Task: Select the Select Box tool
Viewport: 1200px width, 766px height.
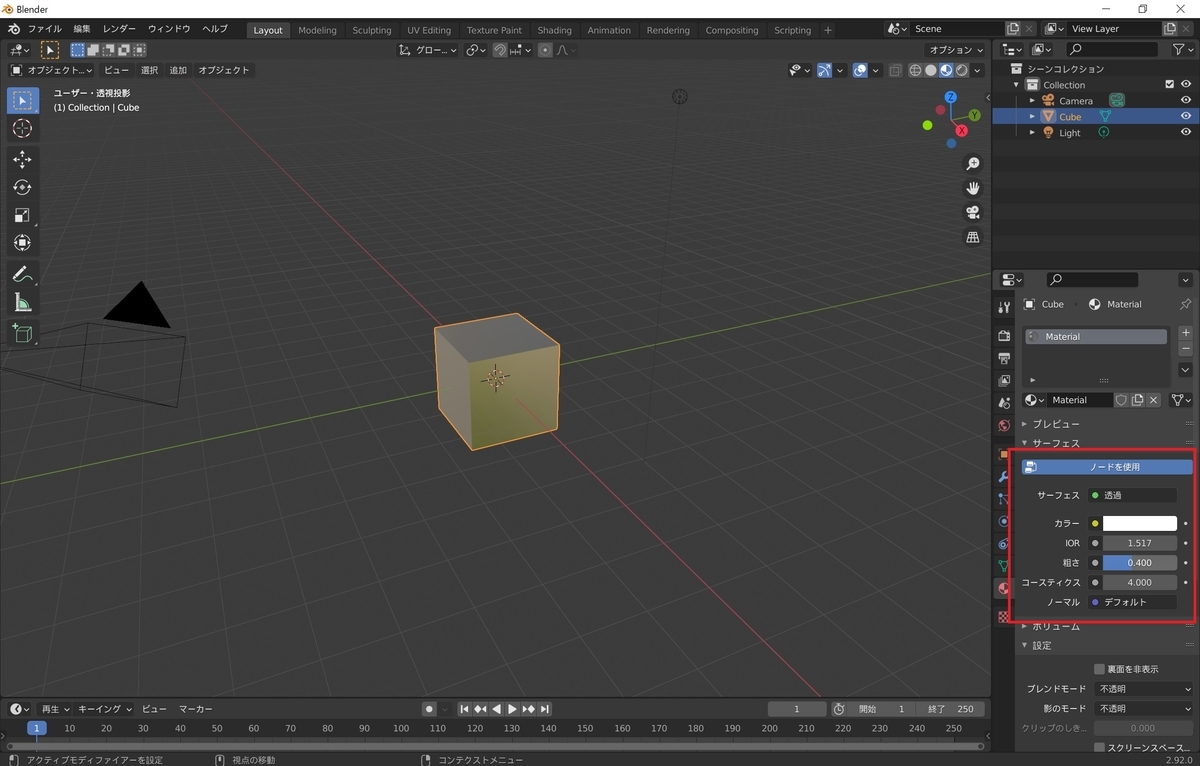Action: point(22,101)
